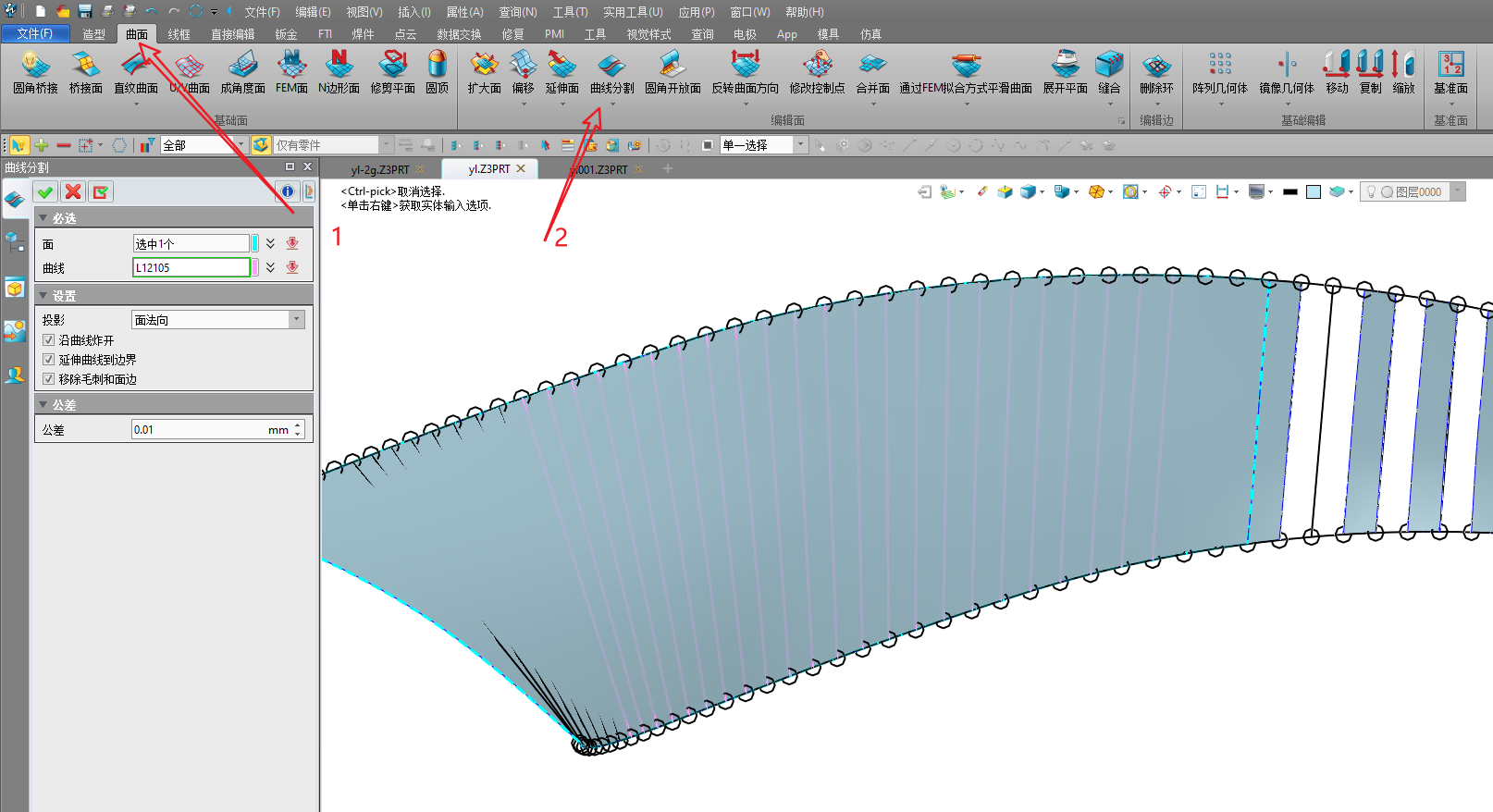Cancel with the red X button
This screenshot has height=812, width=1493.
click(73, 191)
